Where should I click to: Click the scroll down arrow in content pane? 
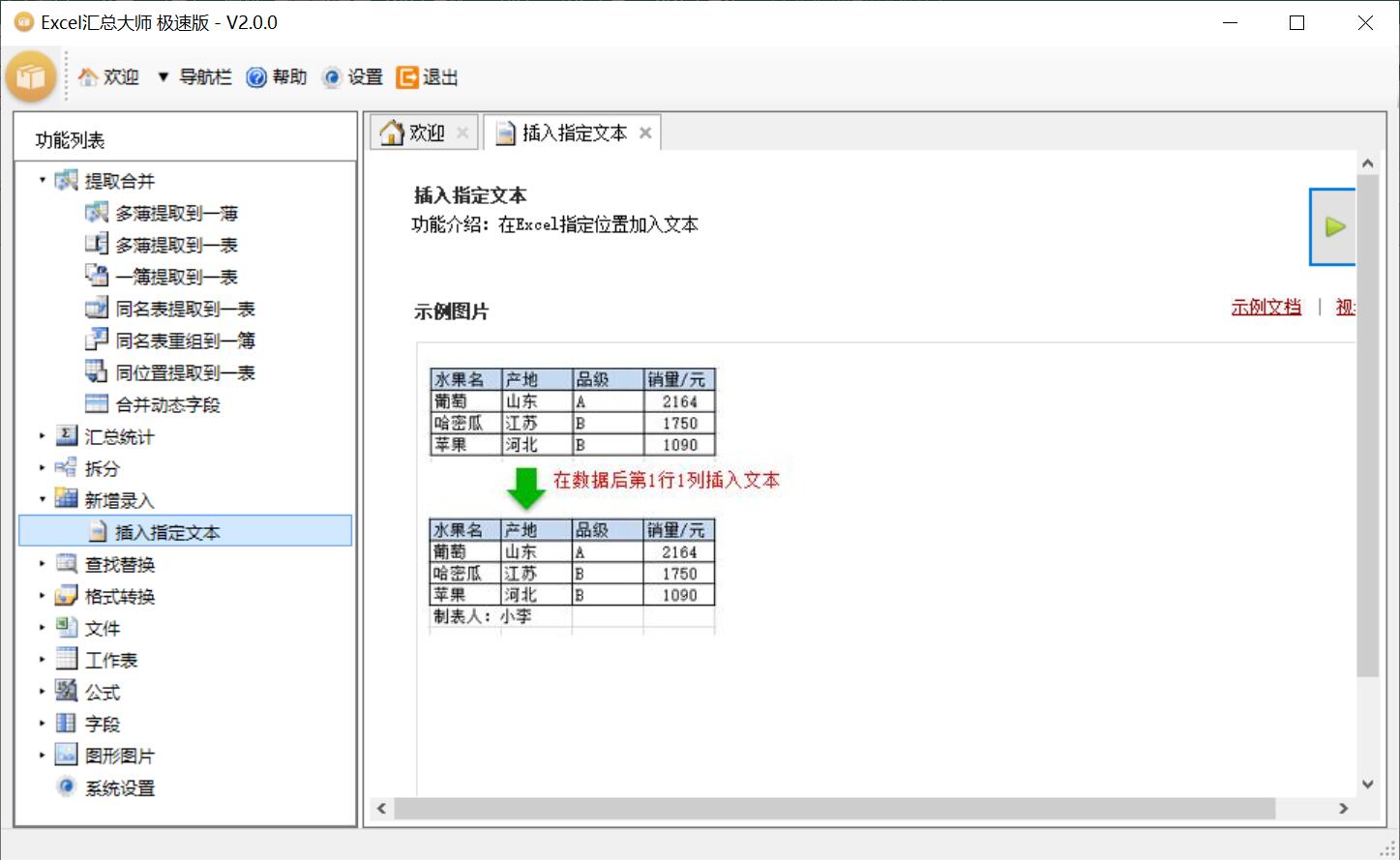[1367, 785]
